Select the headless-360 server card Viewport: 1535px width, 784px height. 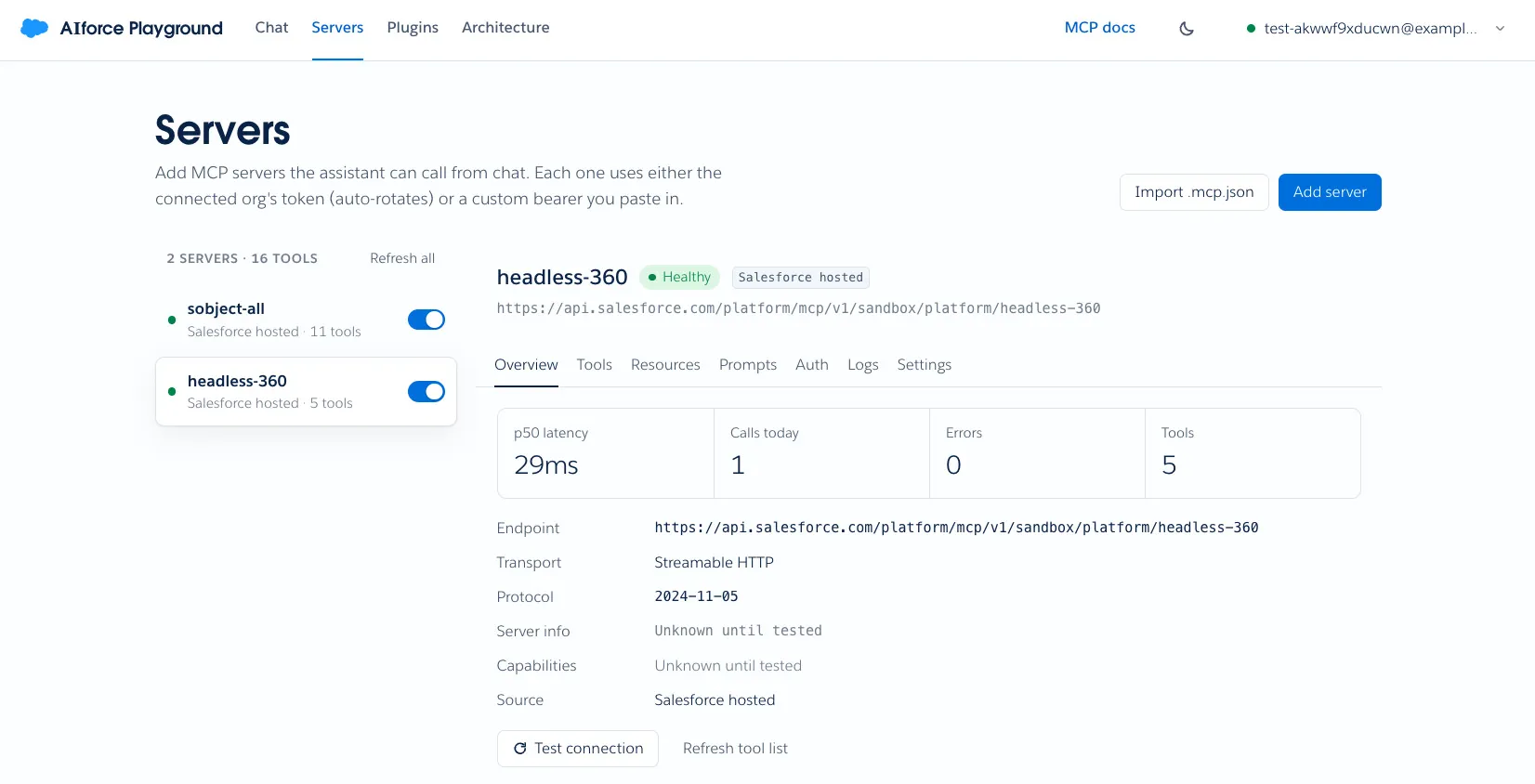306,392
